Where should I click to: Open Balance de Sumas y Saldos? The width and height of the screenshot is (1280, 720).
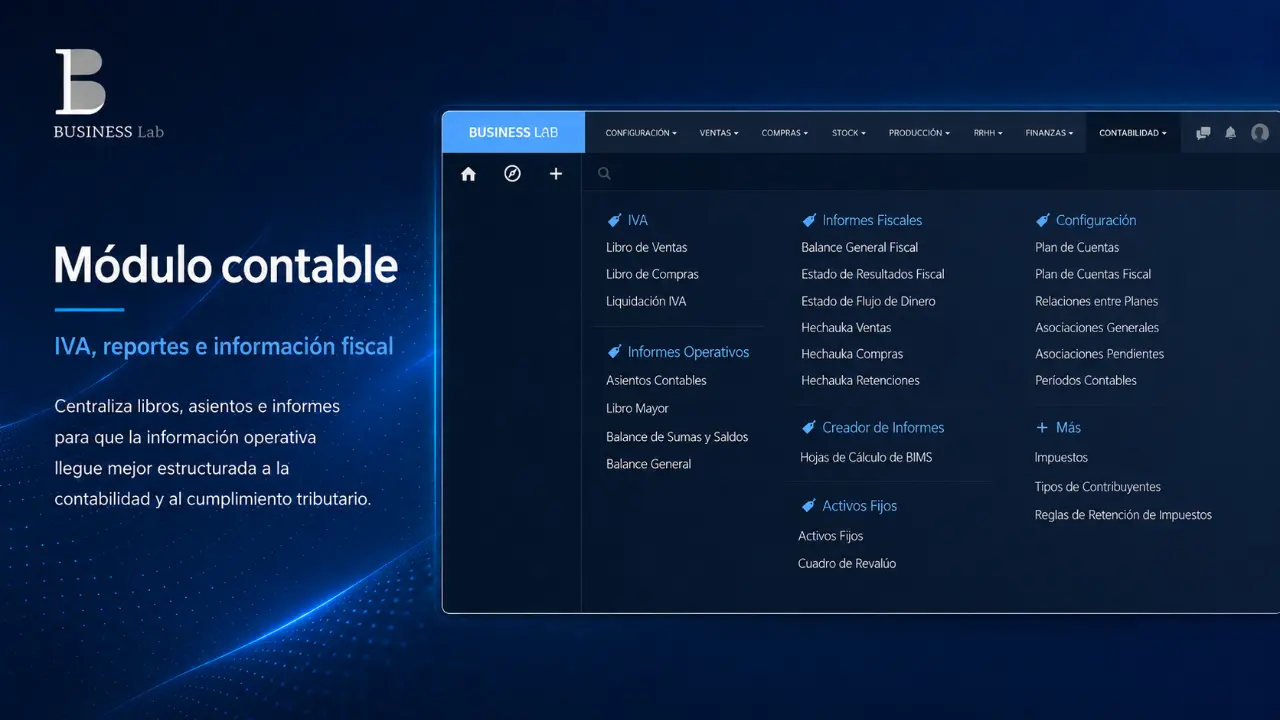677,437
